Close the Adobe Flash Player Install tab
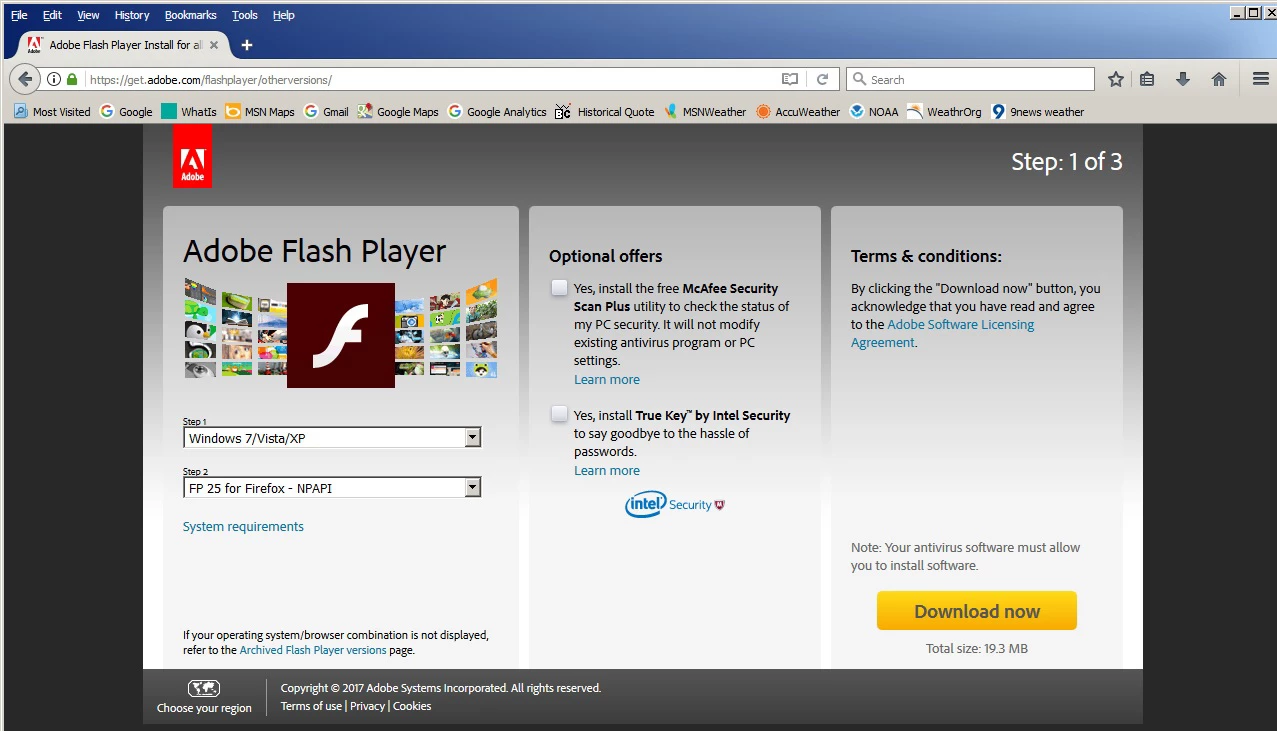The image size is (1277, 731). 214,45
